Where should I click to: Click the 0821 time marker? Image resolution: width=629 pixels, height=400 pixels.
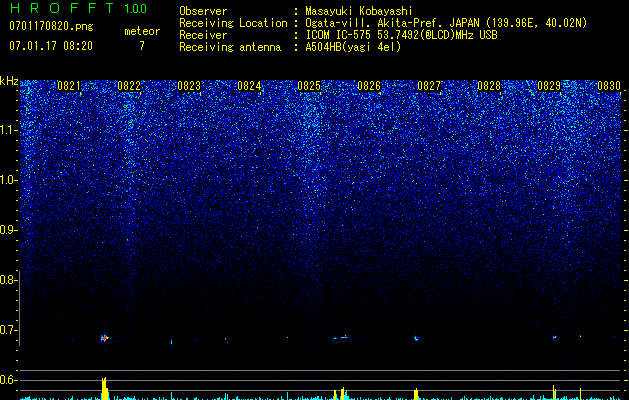click(x=69, y=86)
